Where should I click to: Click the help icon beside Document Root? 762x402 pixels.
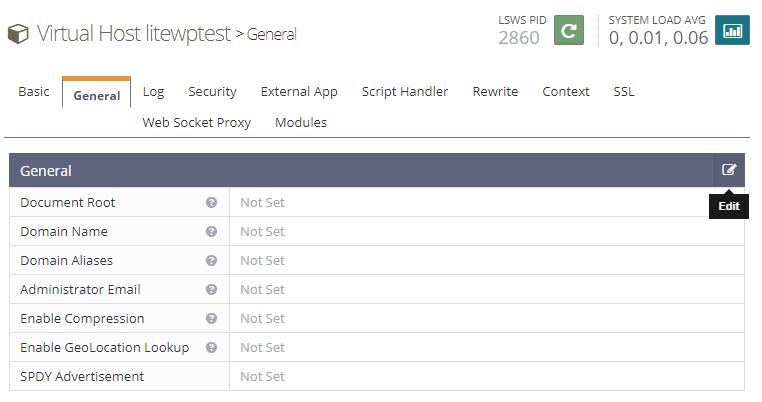pos(211,202)
